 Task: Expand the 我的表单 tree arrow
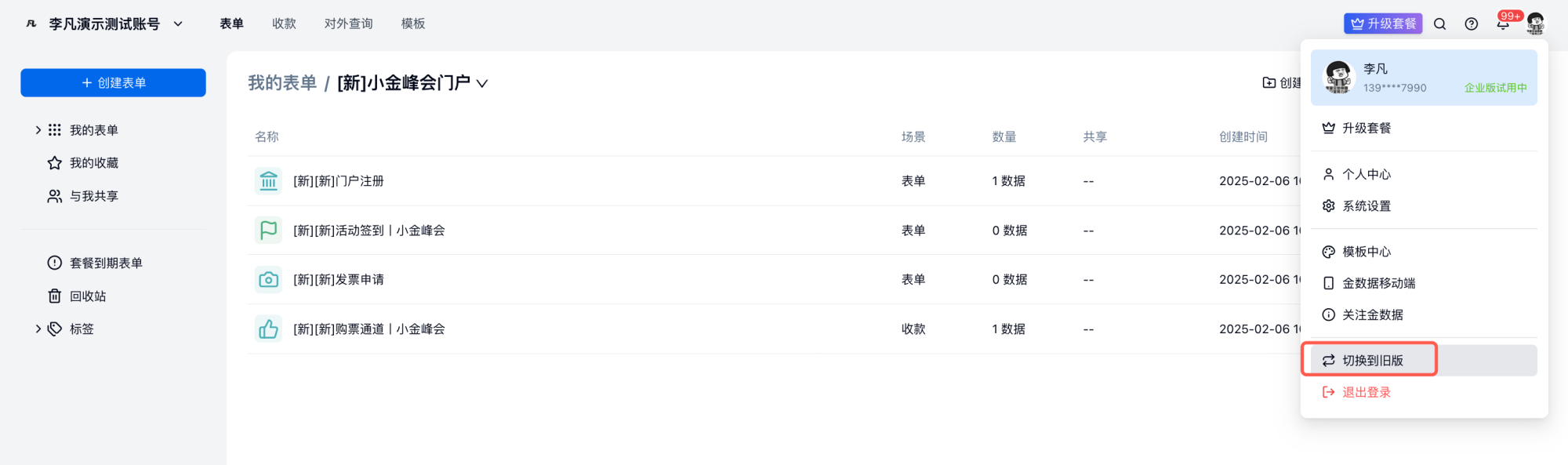tap(38, 130)
